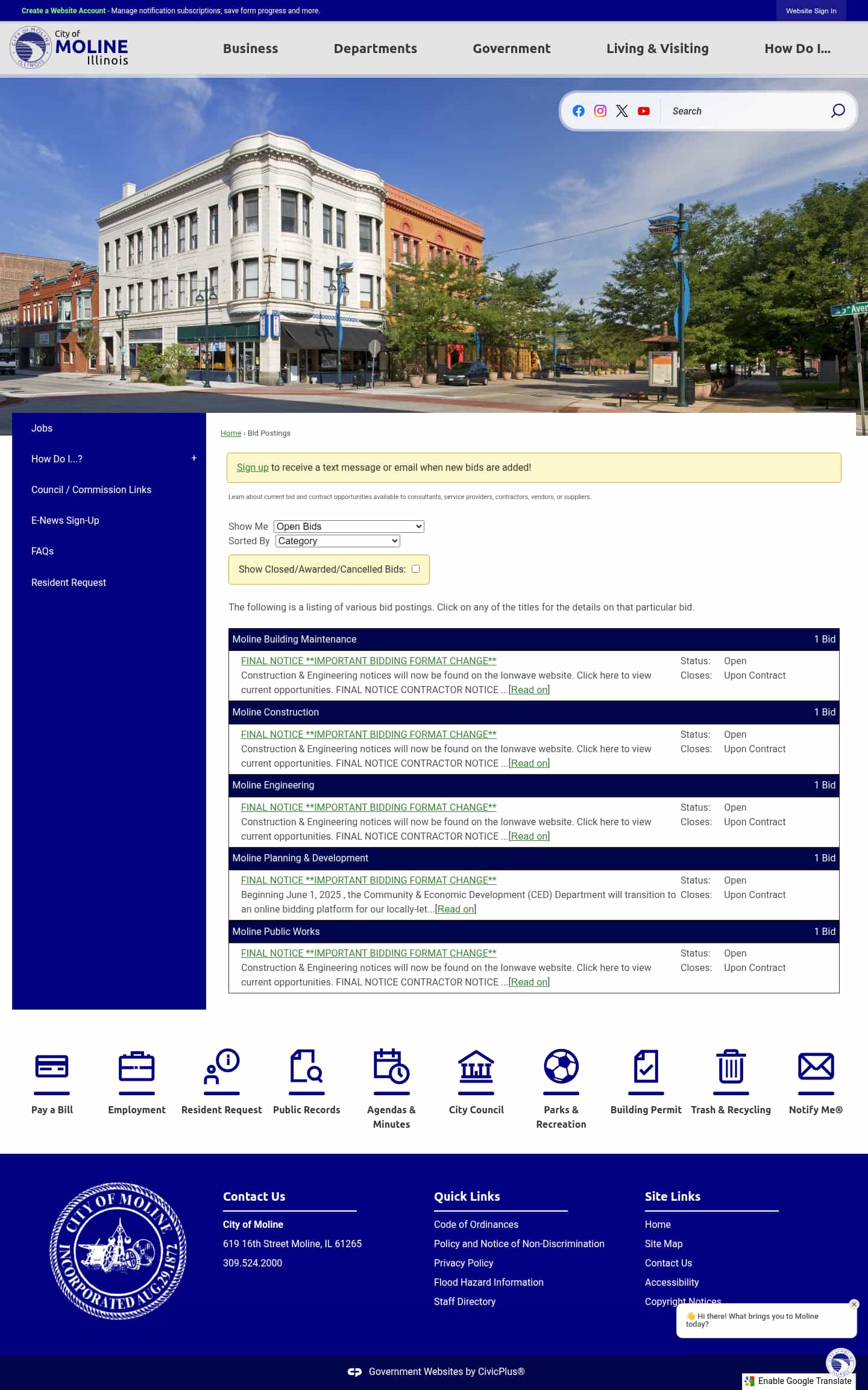
Task: Expand the How Do I...? sidebar plus
Action: 194,458
